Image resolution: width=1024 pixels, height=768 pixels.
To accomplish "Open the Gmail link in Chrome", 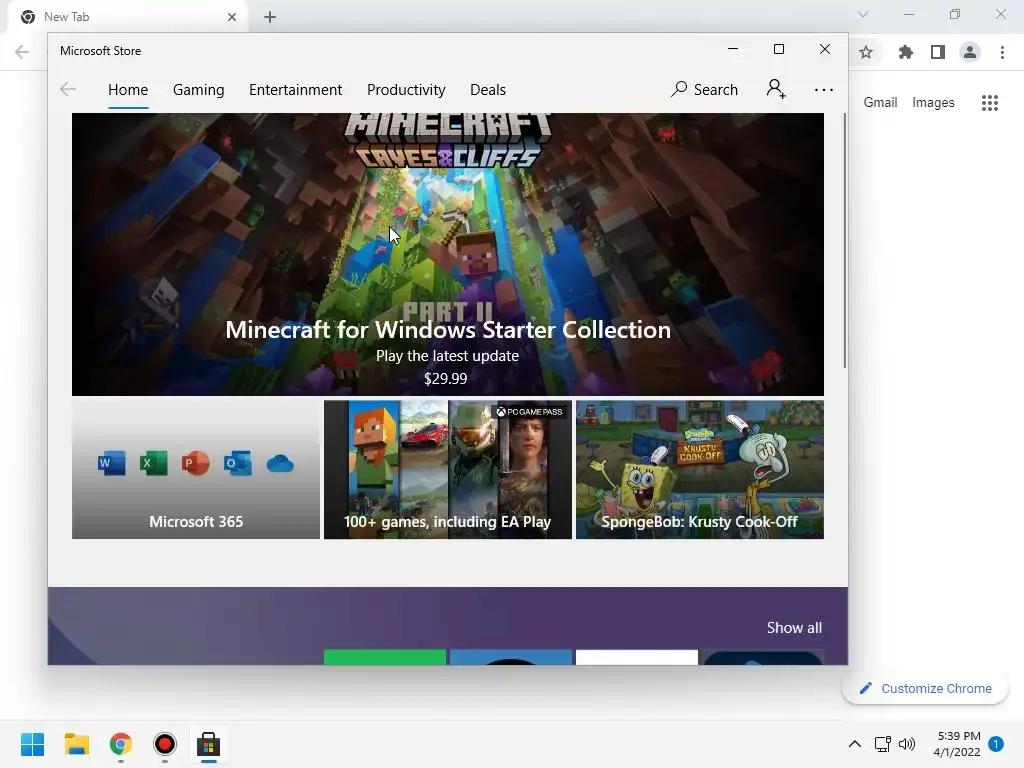I will (880, 103).
